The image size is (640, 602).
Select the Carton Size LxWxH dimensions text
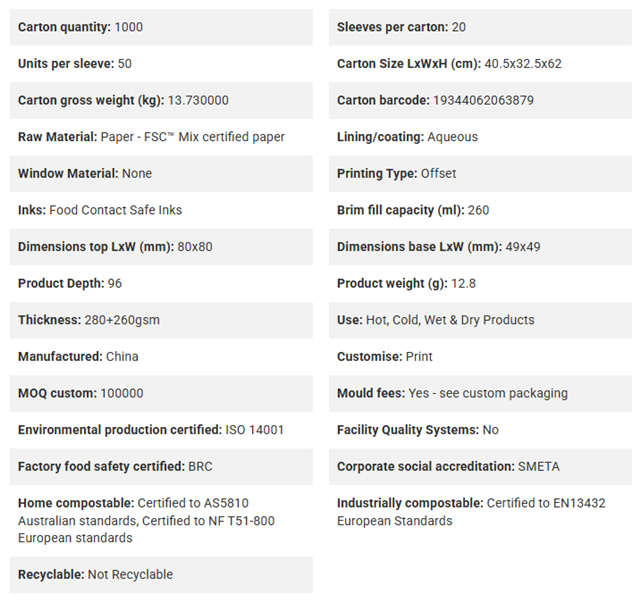coord(523,64)
